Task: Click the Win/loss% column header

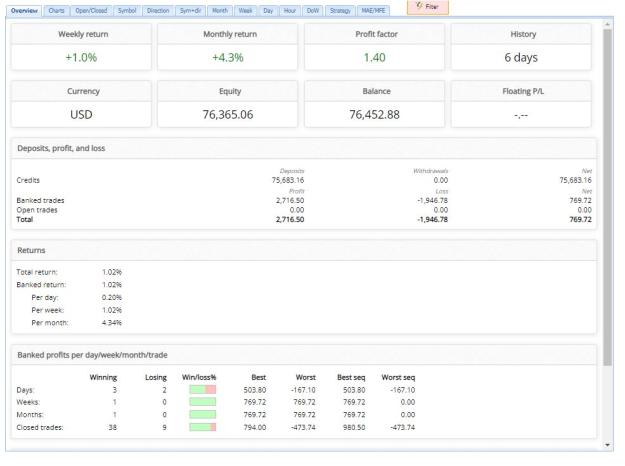Action: 199,378
